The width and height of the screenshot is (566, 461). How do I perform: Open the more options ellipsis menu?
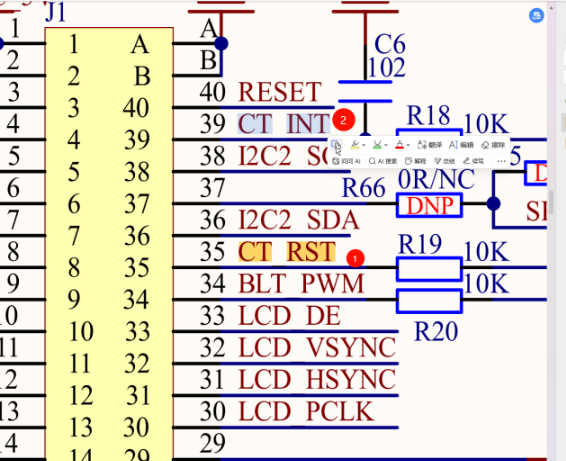pyautogui.click(x=501, y=161)
